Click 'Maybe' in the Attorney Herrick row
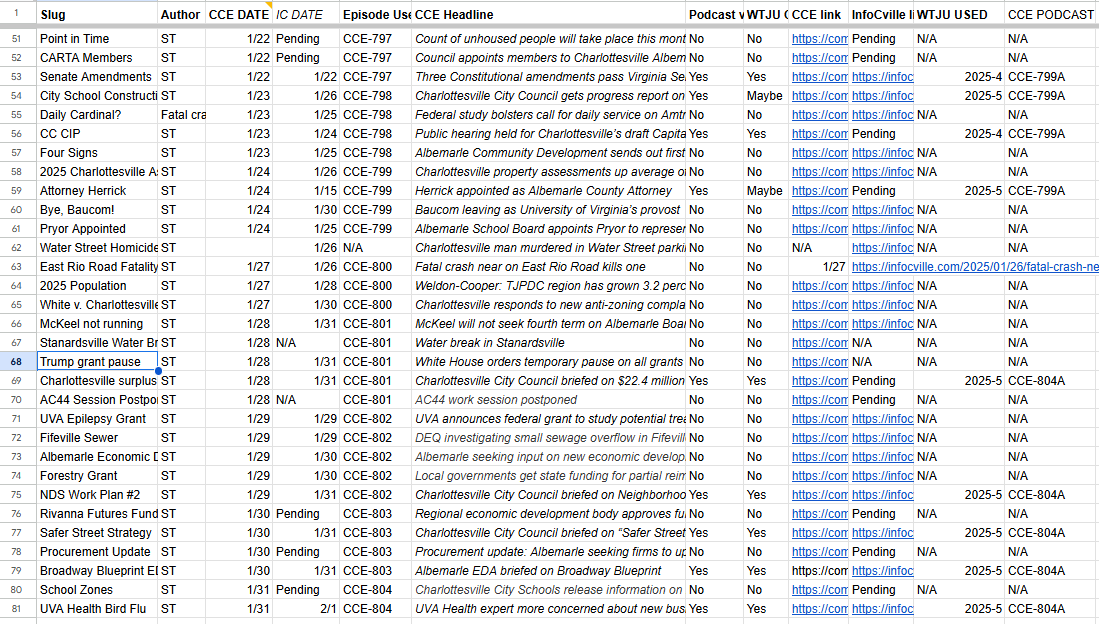Image resolution: width=1099 pixels, height=624 pixels. 764,191
